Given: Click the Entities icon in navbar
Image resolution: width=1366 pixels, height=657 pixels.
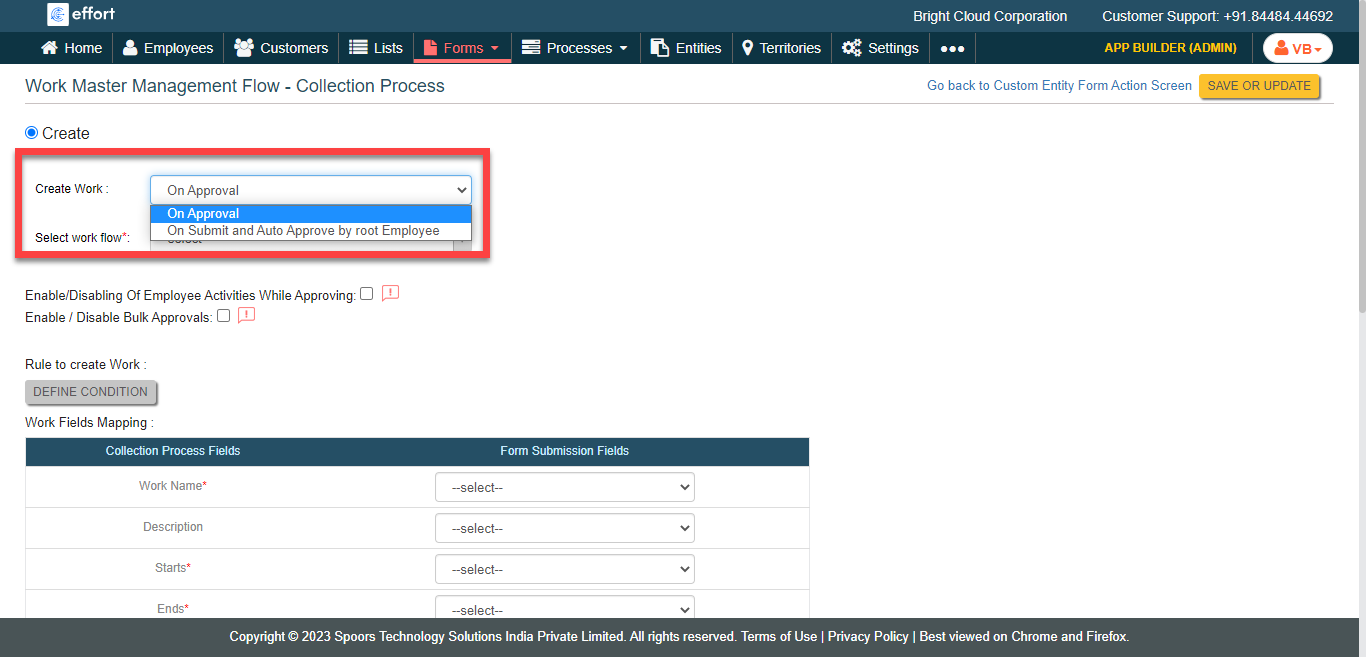Looking at the screenshot, I should tap(659, 48).
